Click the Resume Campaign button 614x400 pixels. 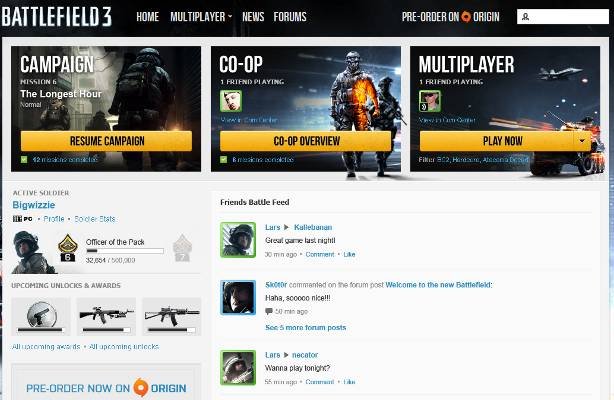coord(107,141)
